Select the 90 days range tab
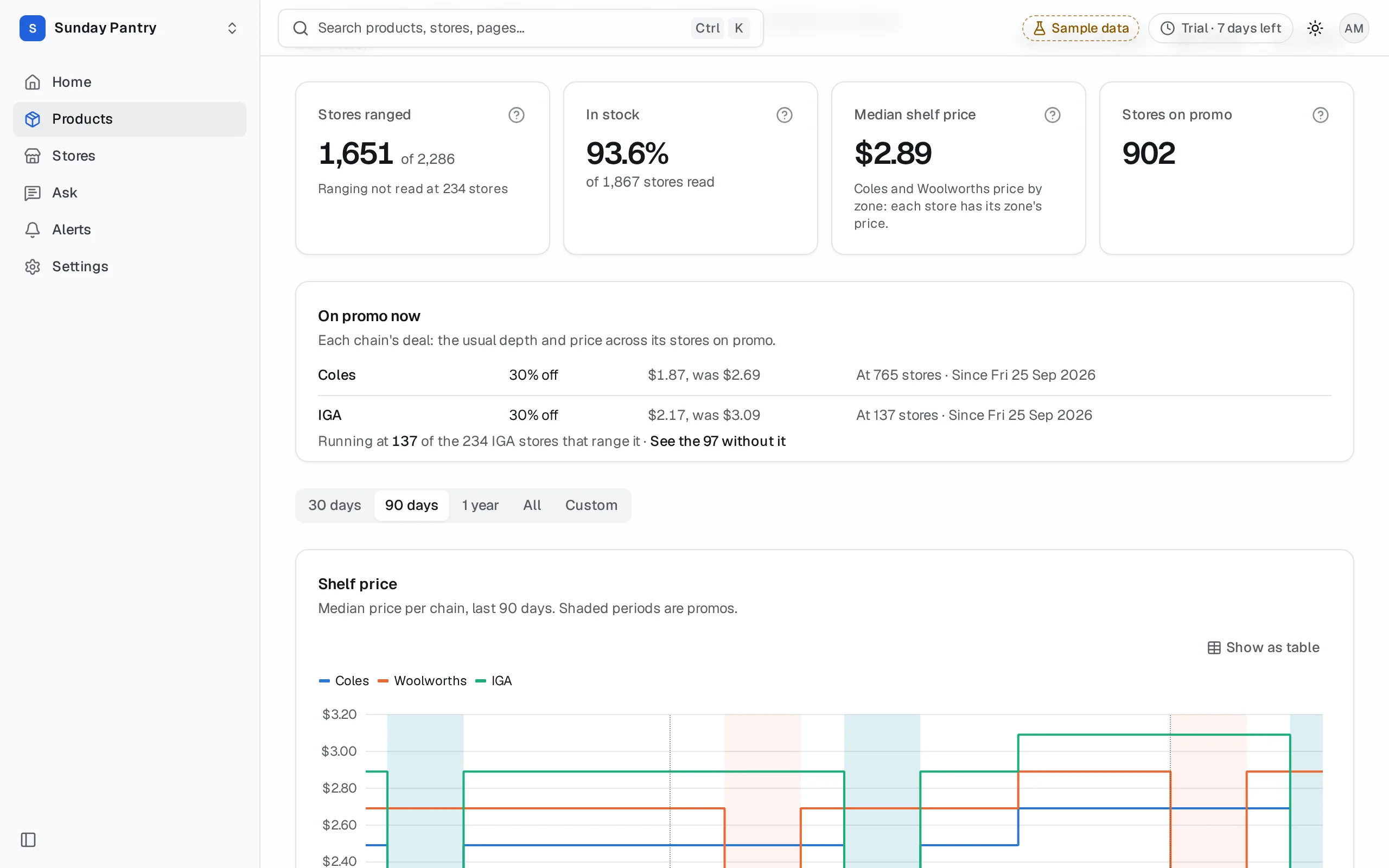 point(411,505)
